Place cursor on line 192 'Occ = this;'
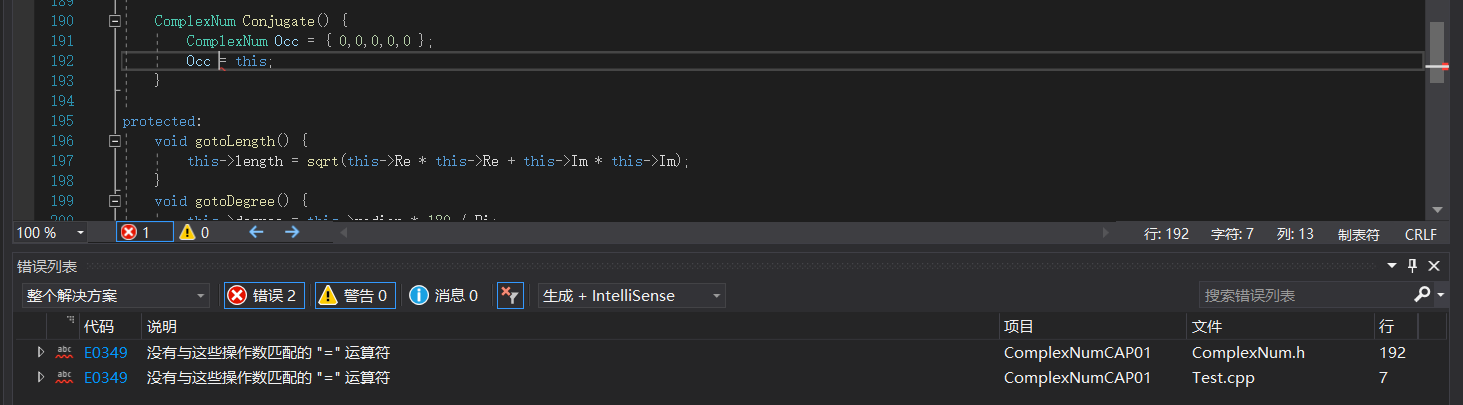The width and height of the screenshot is (1463, 405). click(229, 61)
